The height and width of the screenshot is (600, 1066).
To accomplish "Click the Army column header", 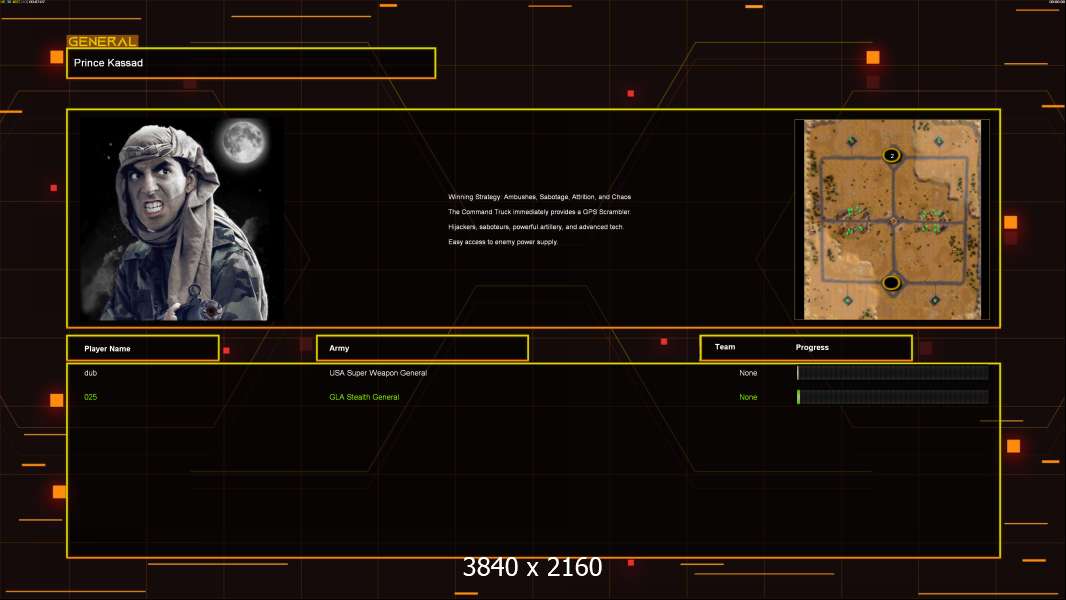I will click(339, 349).
